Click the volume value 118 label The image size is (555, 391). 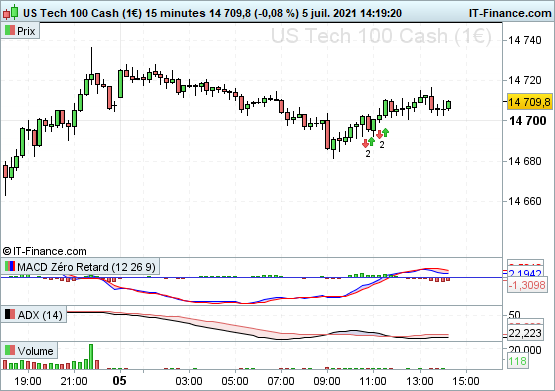tap(517, 361)
